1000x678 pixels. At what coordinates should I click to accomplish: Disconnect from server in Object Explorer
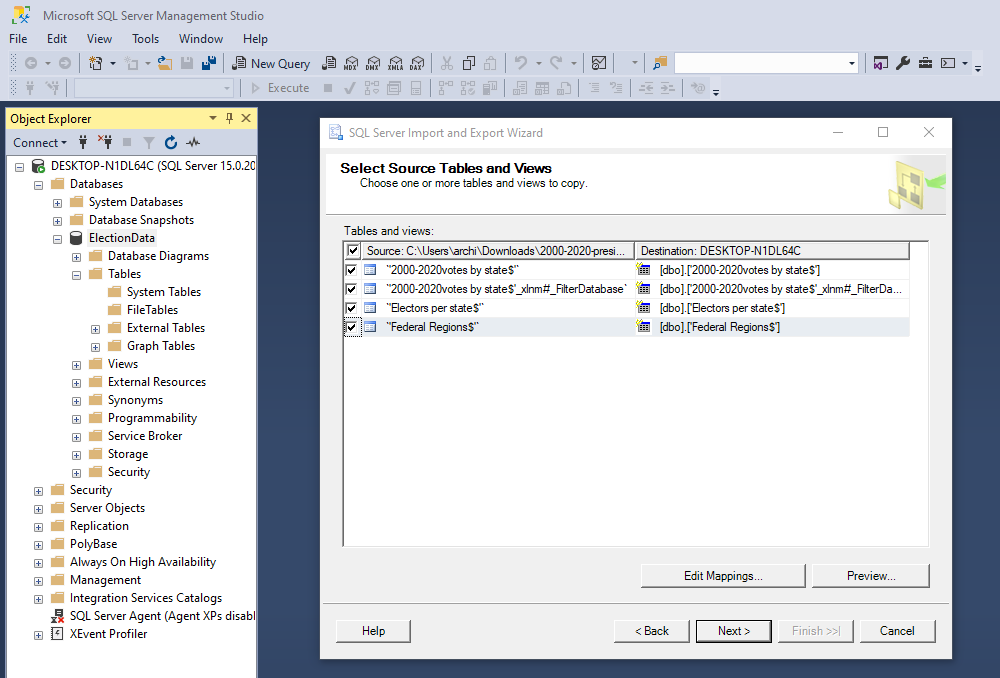click(x=105, y=142)
